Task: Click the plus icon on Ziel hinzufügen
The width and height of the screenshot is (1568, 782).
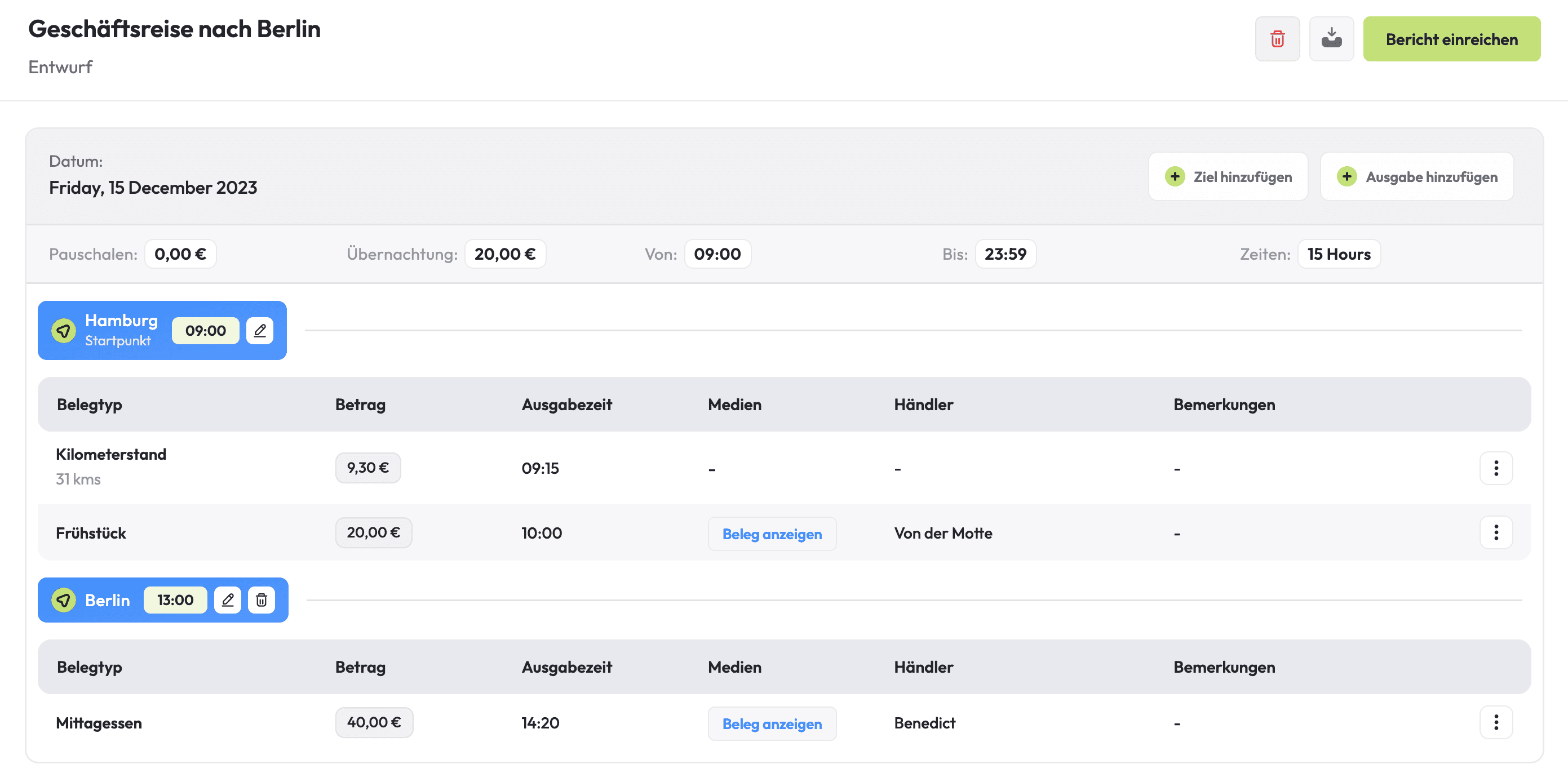Action: tap(1175, 176)
